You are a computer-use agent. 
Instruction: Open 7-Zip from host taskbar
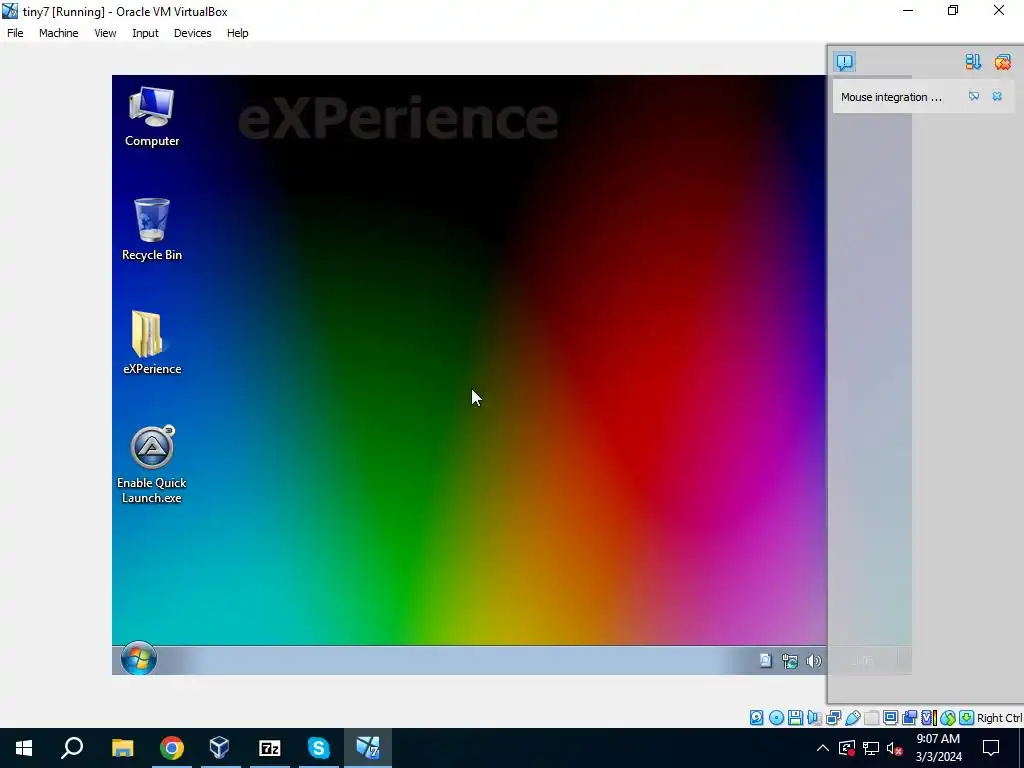(270, 748)
